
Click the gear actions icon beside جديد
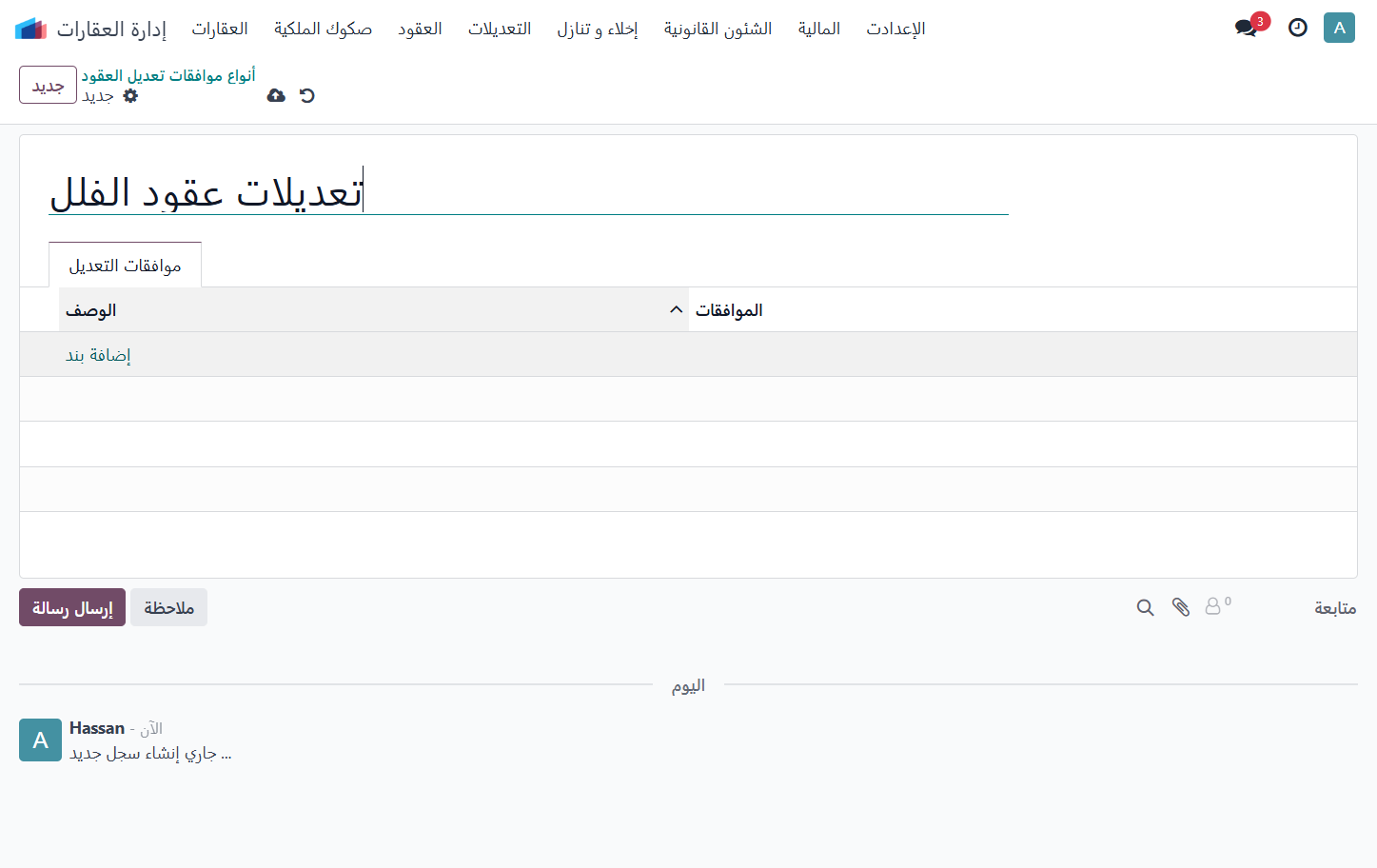(131, 95)
